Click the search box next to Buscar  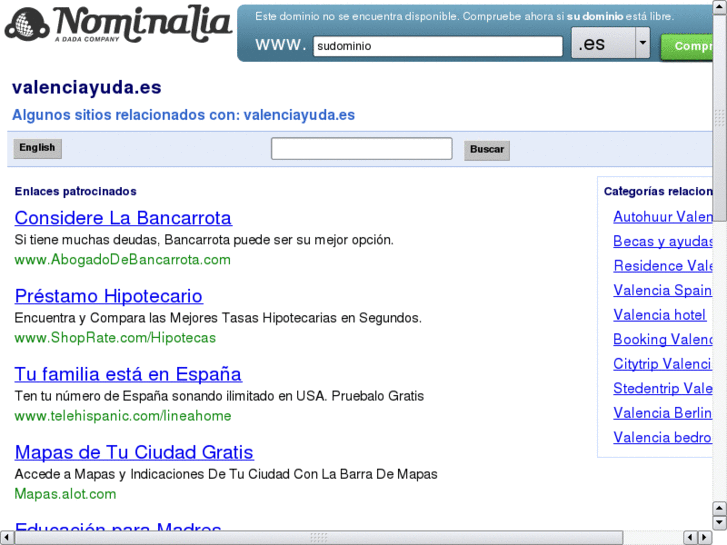coord(361,148)
